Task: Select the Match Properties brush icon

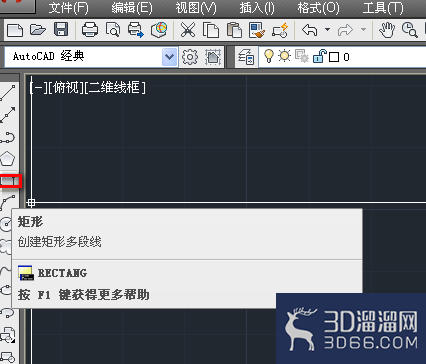Action: pyautogui.click(x=257, y=30)
